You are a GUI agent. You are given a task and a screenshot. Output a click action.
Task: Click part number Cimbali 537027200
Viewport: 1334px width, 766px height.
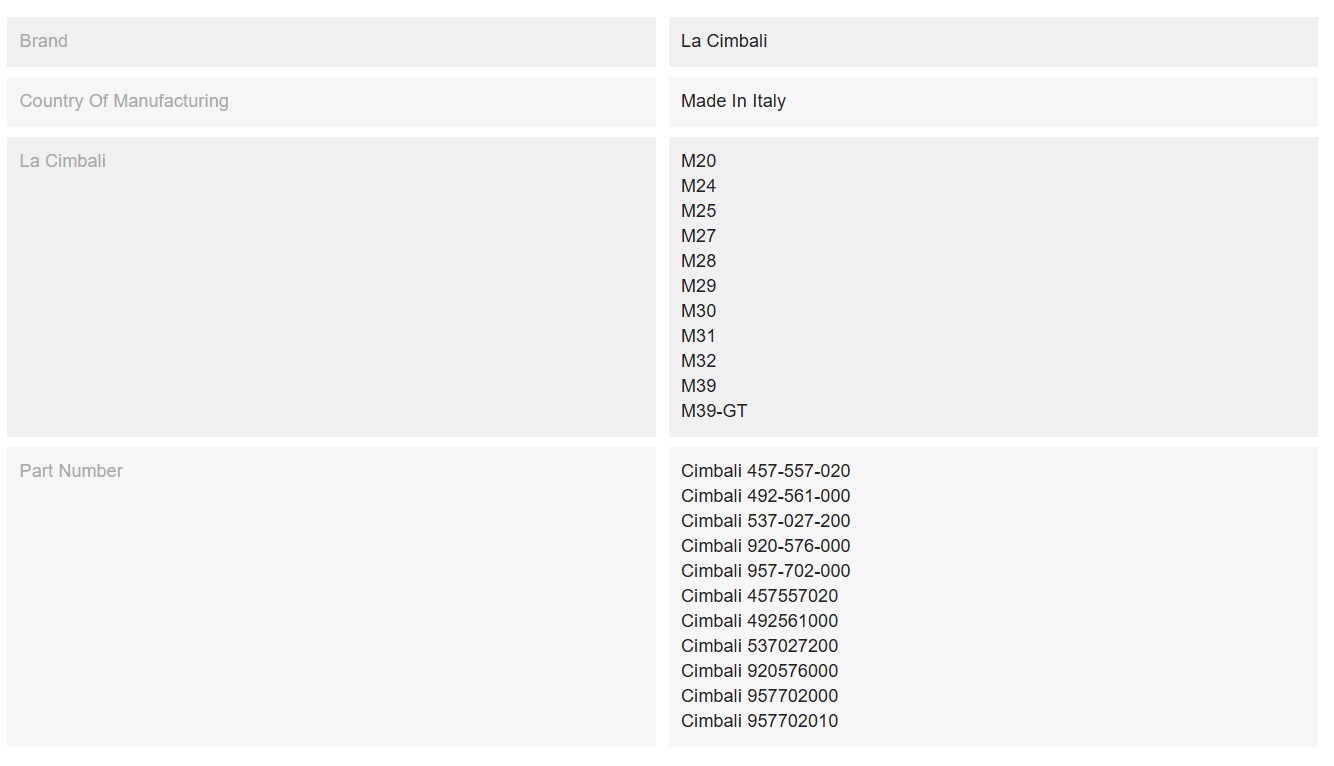759,646
